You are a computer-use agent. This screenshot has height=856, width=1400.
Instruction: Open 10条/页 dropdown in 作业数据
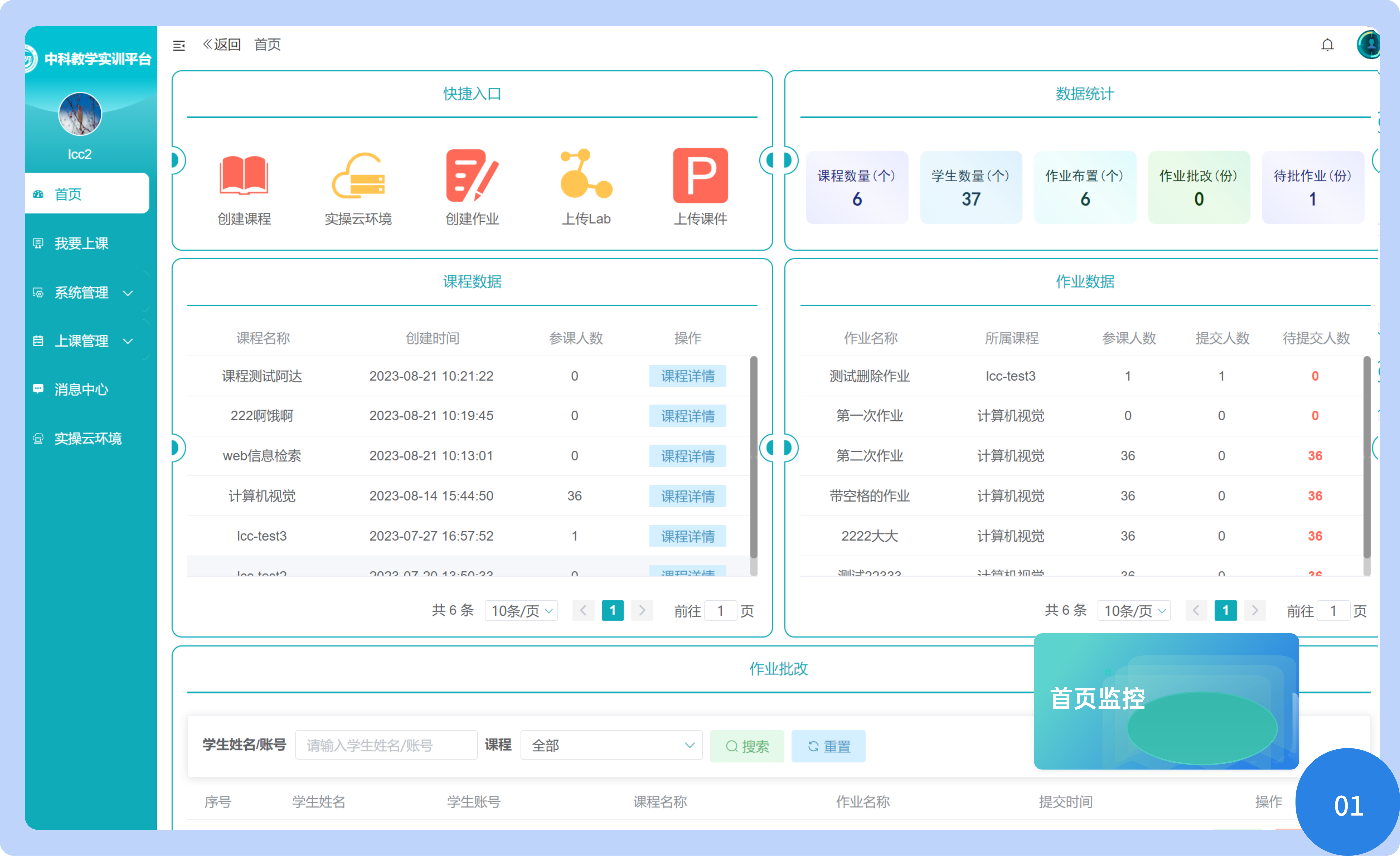pyautogui.click(x=1134, y=611)
